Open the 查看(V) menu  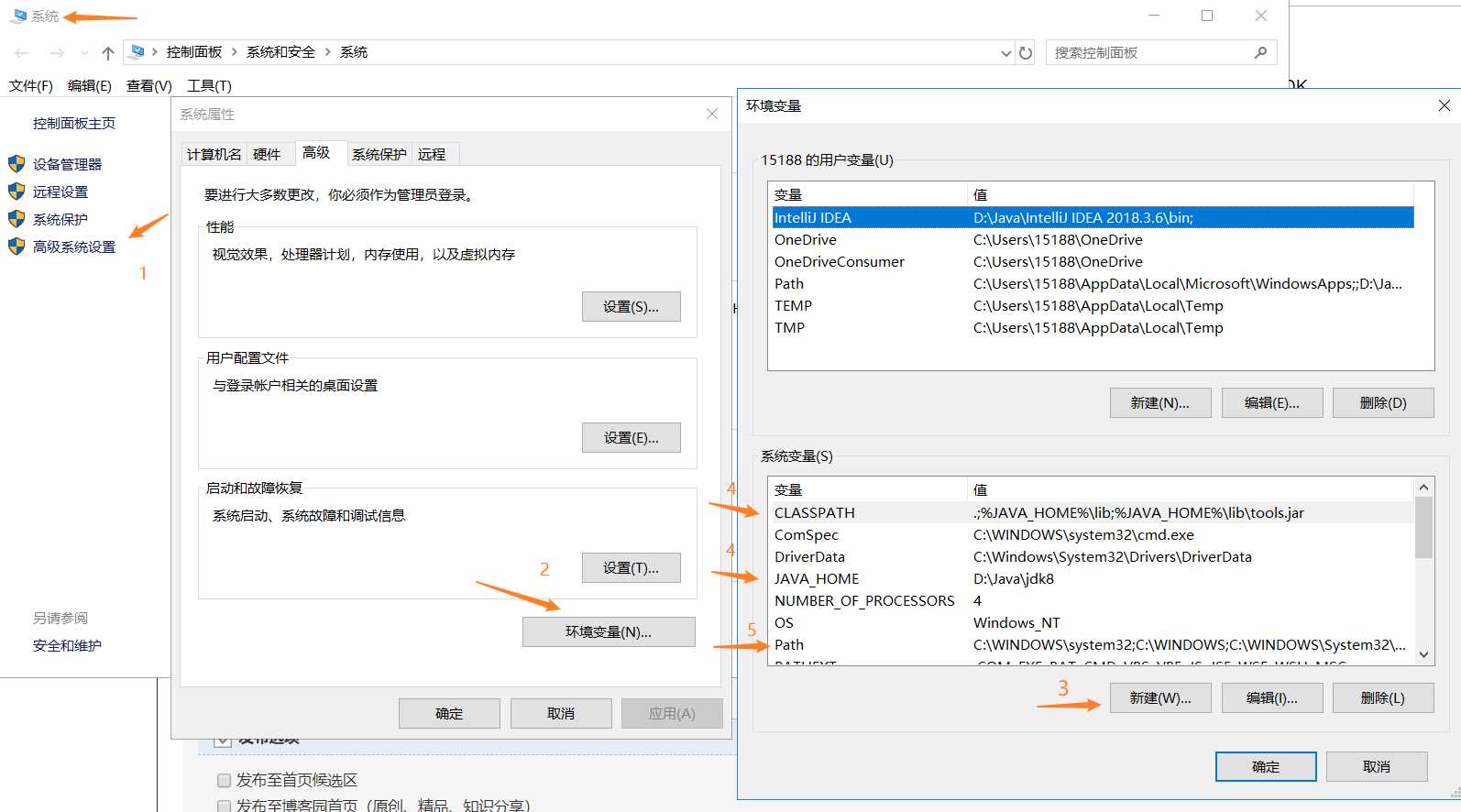(149, 85)
